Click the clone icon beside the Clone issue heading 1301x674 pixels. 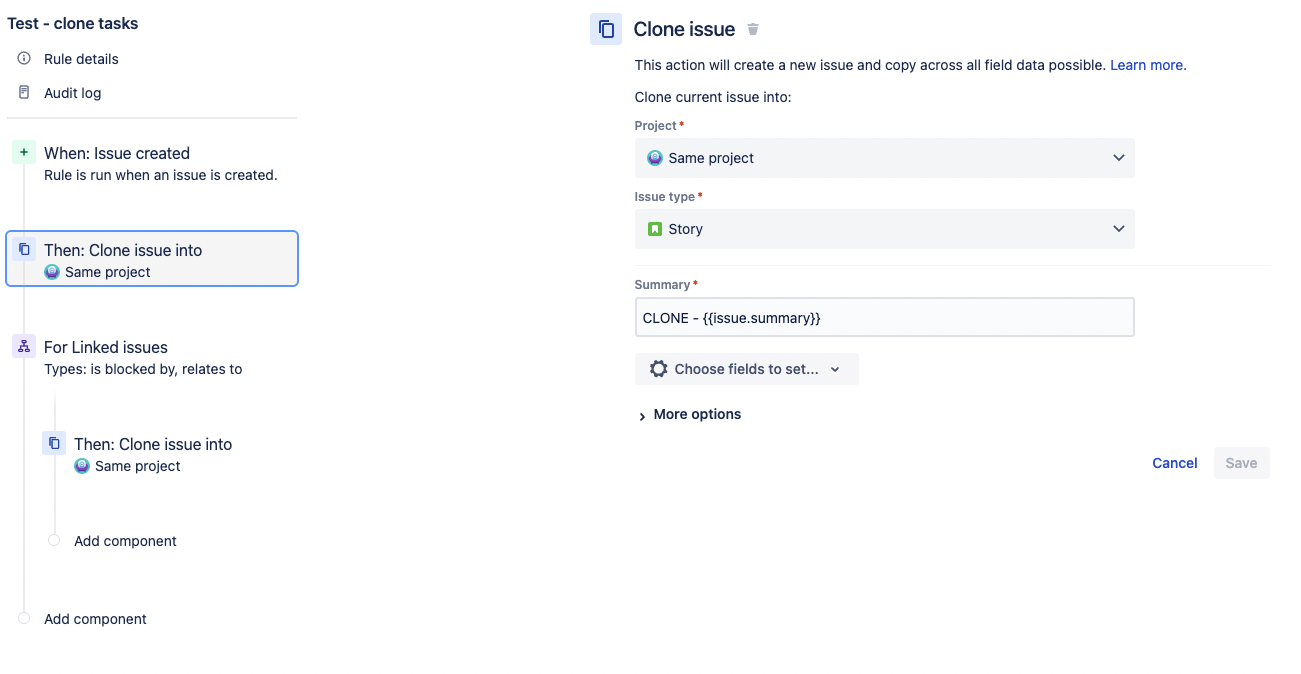[605, 29]
